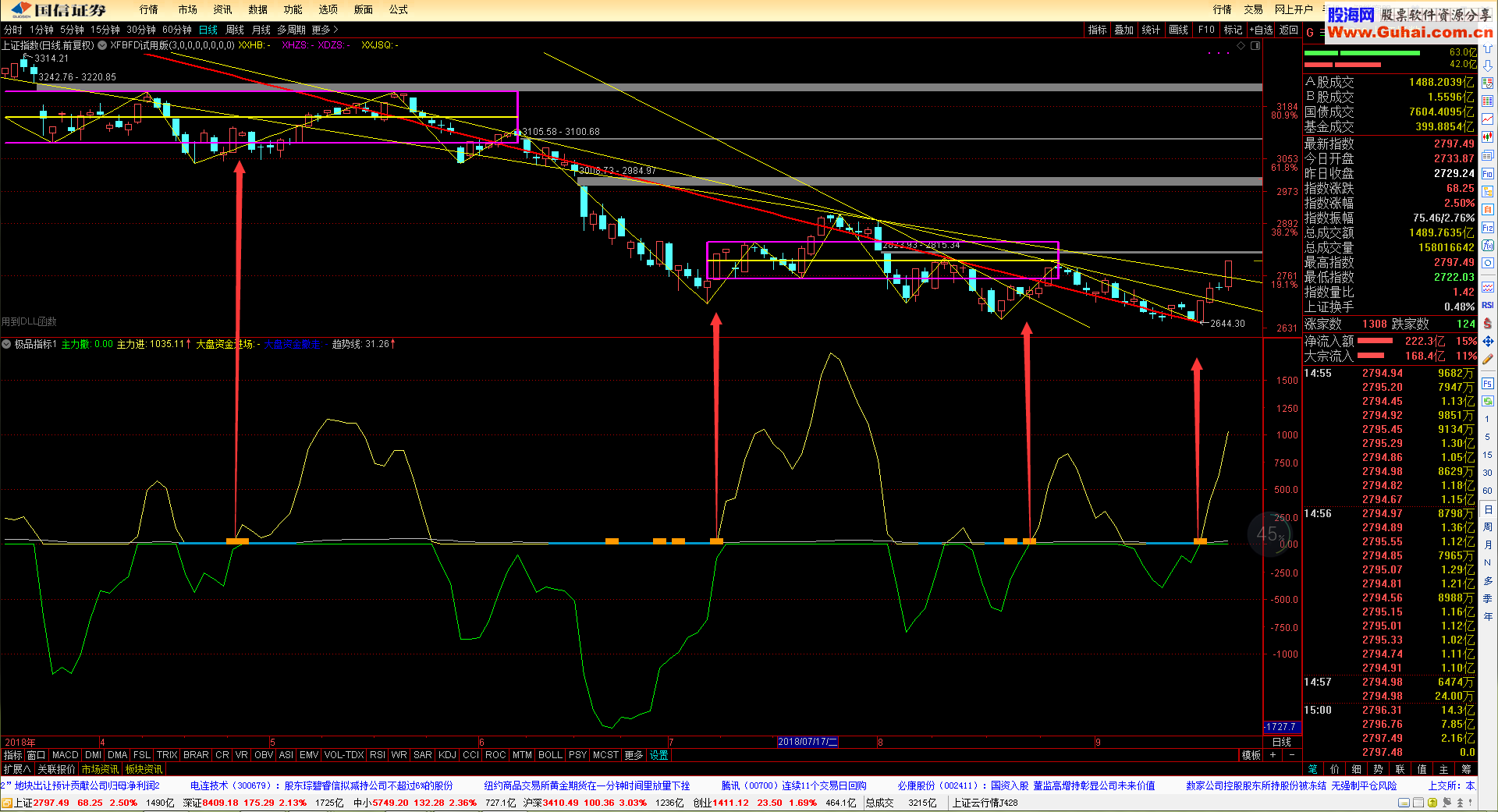Click the 设置 settings button
The image size is (1498, 812).
(659, 755)
